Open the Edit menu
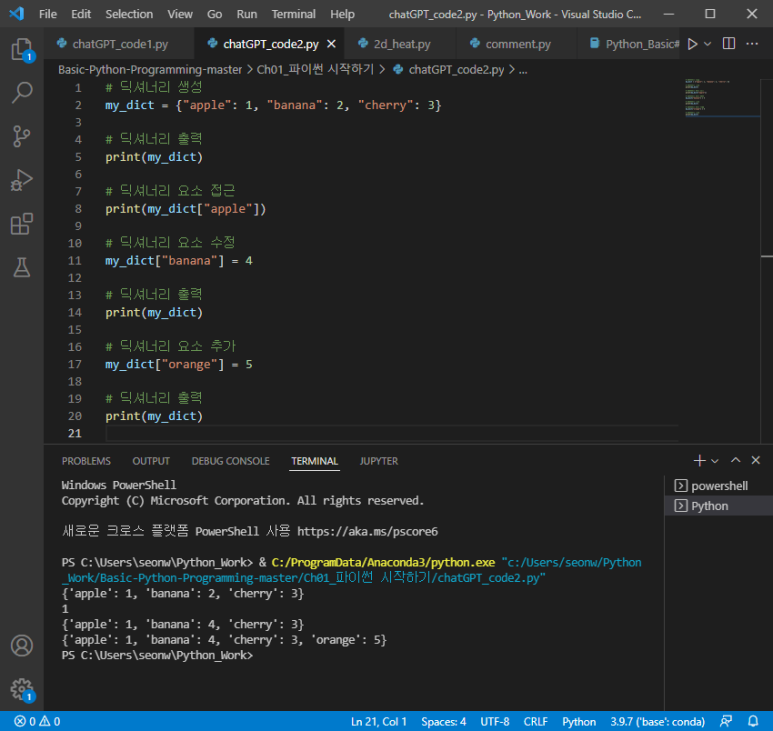 pyautogui.click(x=81, y=14)
